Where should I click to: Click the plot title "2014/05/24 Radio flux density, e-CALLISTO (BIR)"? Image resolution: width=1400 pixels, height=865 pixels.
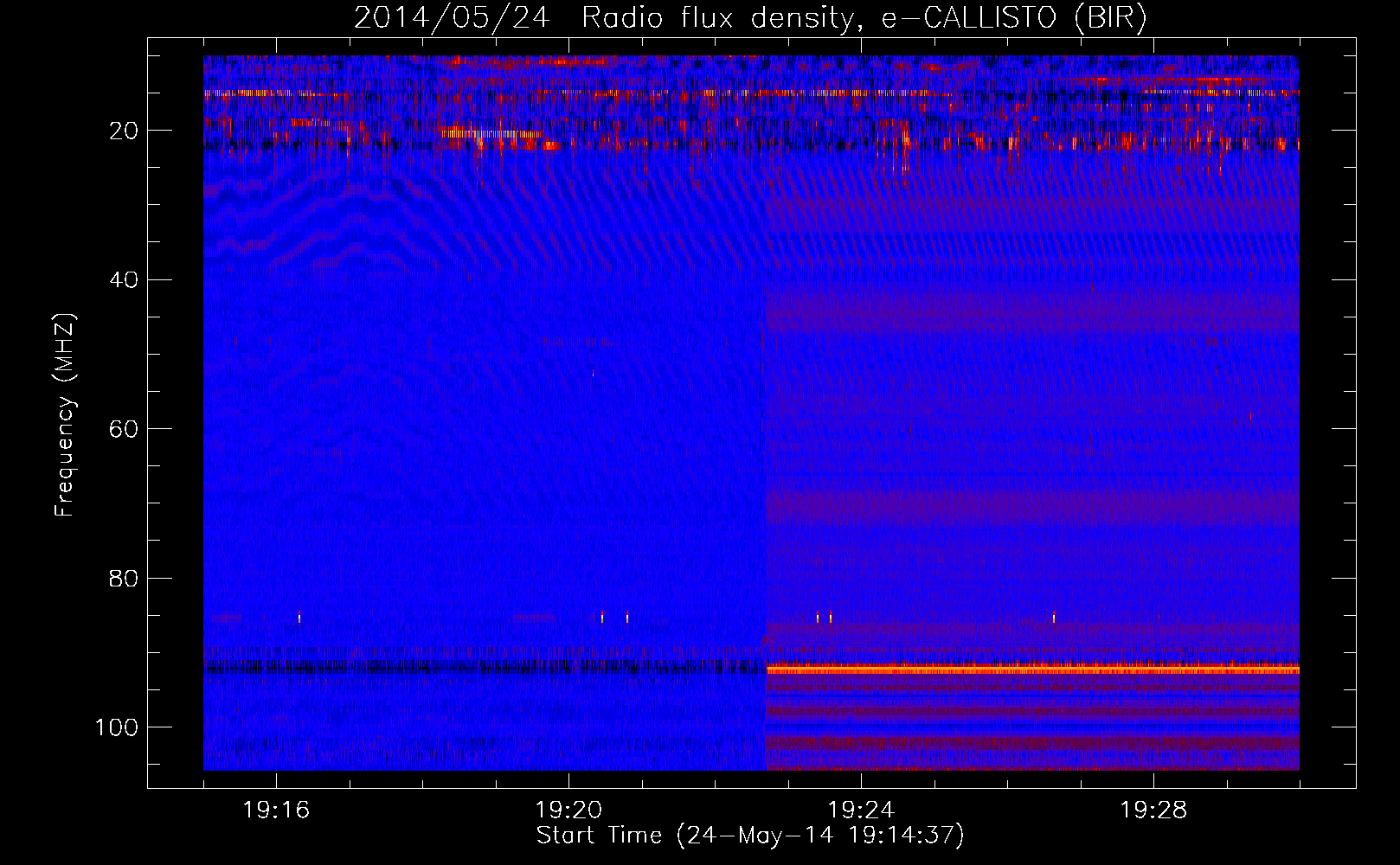pos(750,17)
